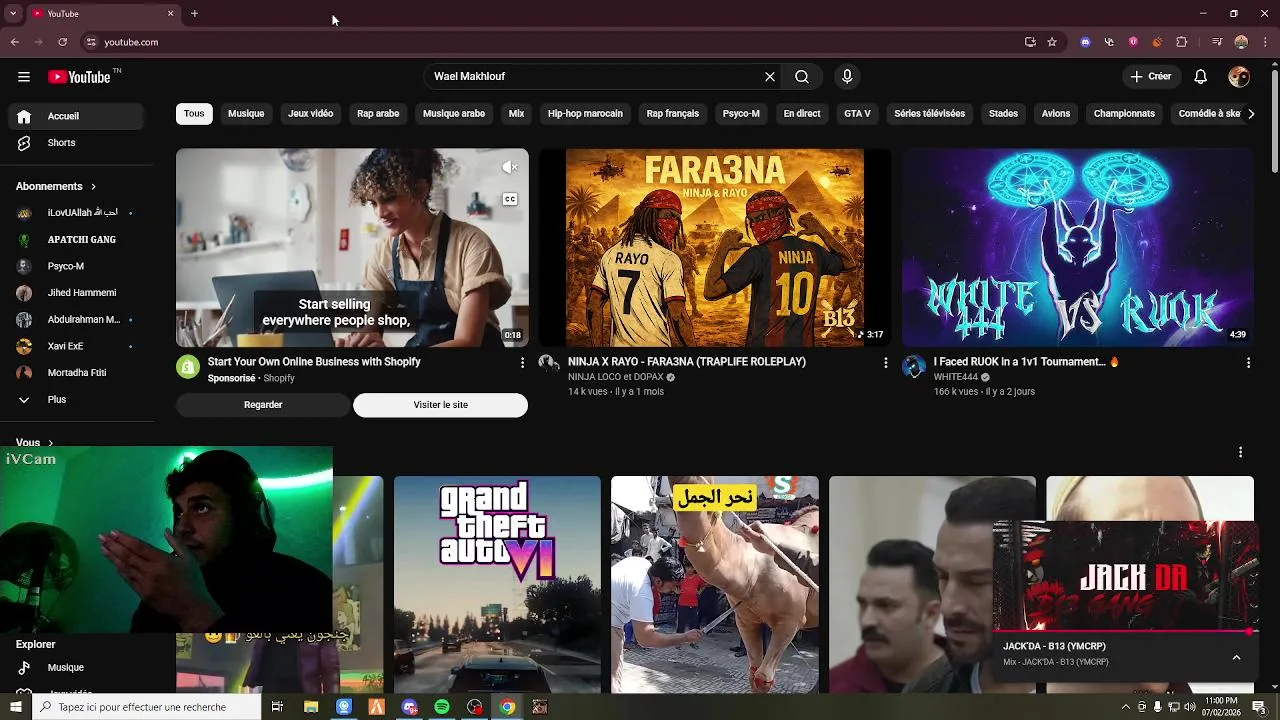Viewport: 1280px width, 720px height.
Task: Select the Championnats filter chip
Action: [x=1124, y=114]
